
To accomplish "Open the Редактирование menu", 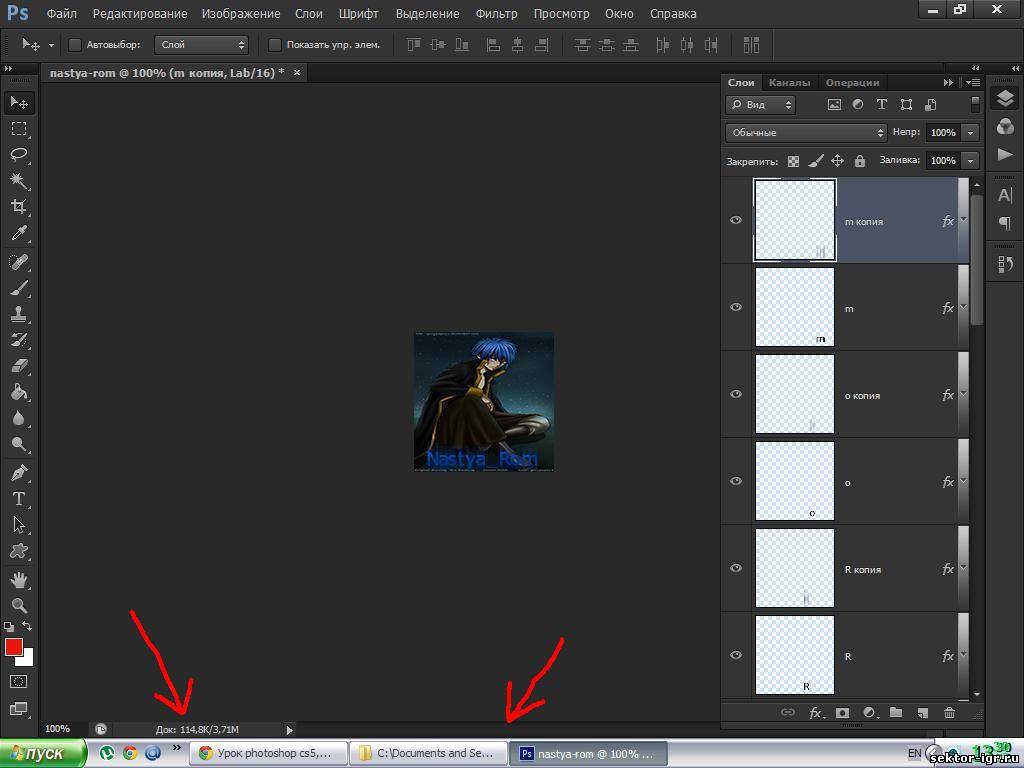I will [x=140, y=13].
